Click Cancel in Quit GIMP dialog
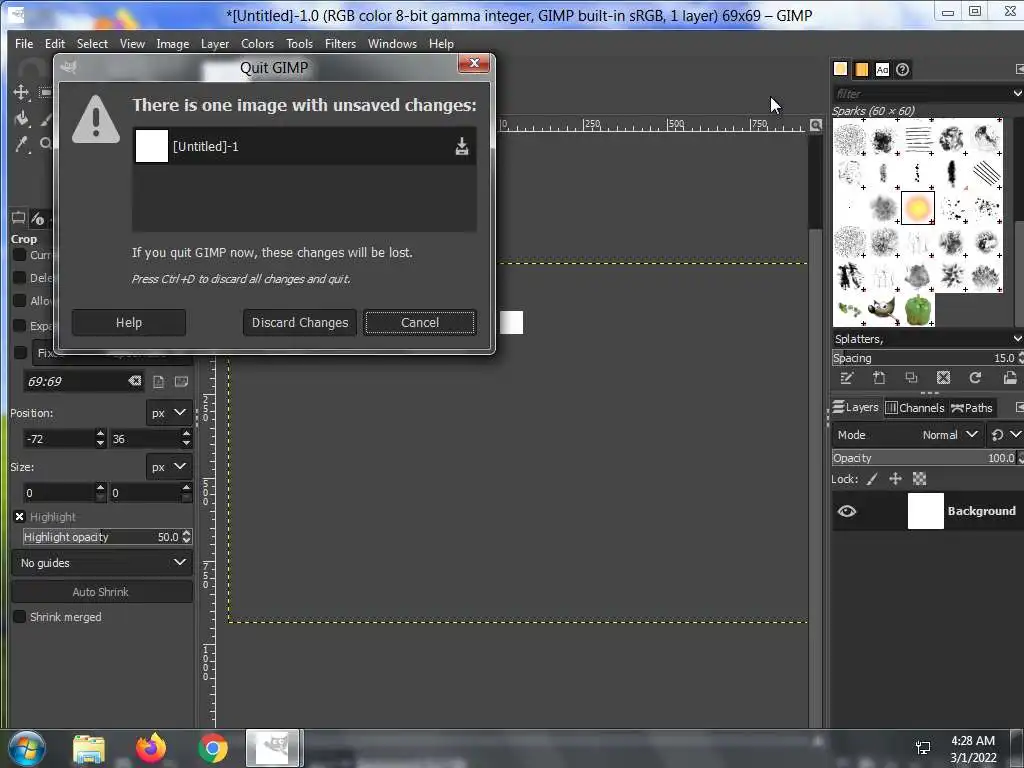Screen dimensions: 1024x768 pos(420,323)
